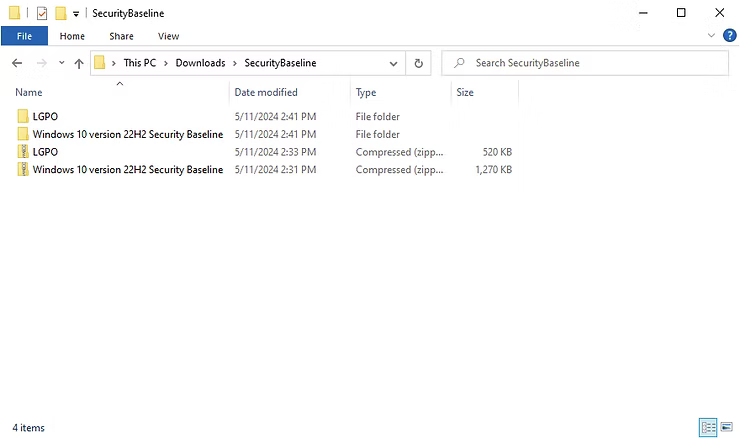Click the 520 KB size value
This screenshot has height=438, width=740.
[497, 152]
